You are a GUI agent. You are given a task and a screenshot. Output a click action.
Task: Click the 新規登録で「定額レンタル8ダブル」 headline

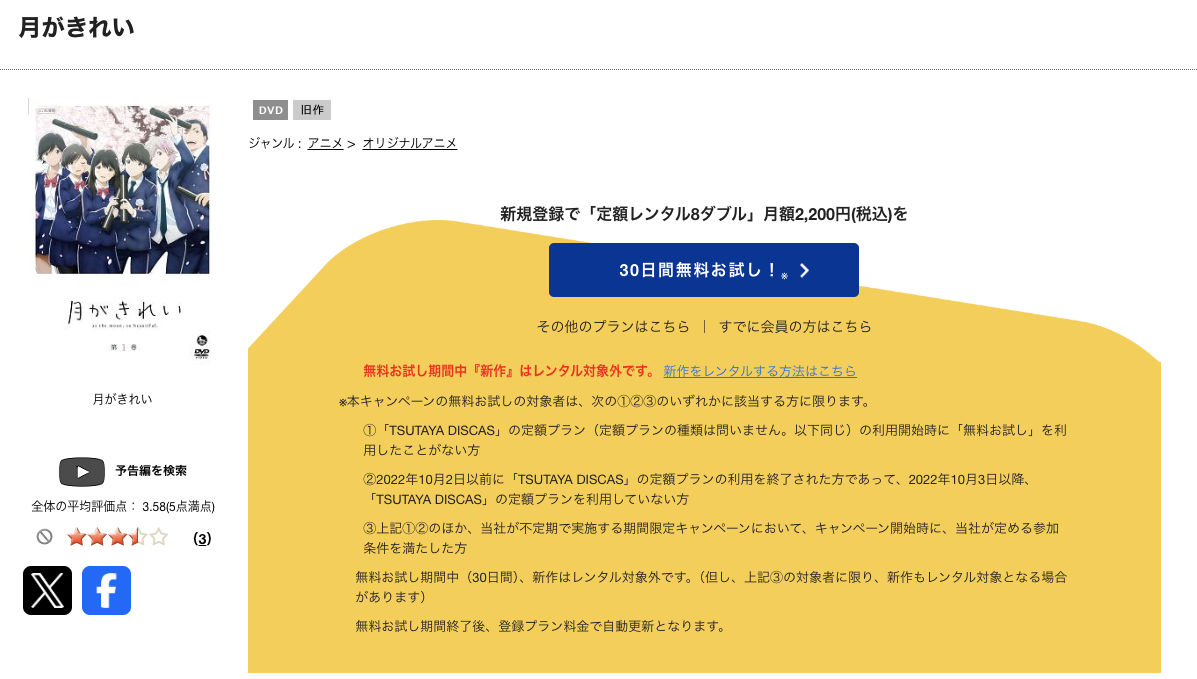[704, 214]
